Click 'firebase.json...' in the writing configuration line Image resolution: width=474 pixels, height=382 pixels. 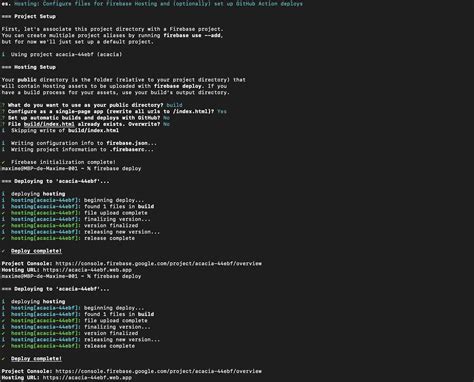tap(131, 143)
